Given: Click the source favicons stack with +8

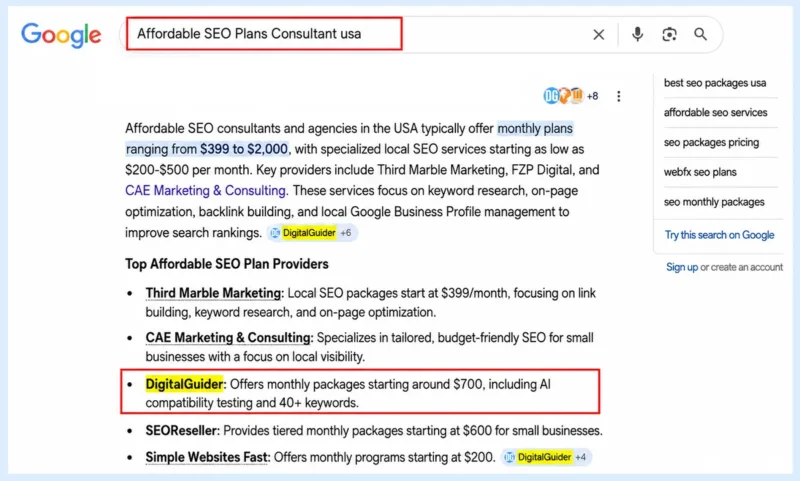Looking at the screenshot, I should tap(571, 95).
